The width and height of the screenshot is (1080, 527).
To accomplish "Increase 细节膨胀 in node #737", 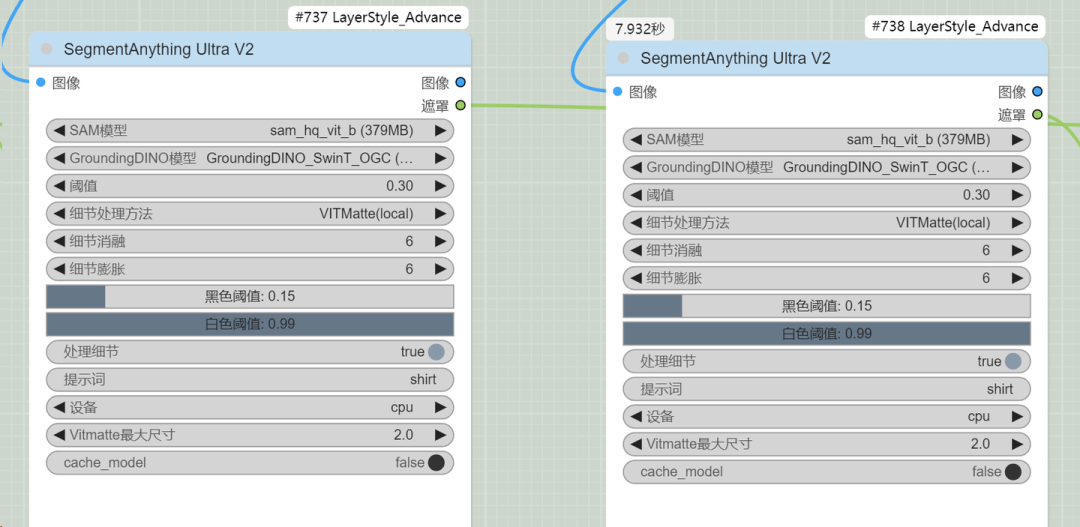I will pos(440,269).
